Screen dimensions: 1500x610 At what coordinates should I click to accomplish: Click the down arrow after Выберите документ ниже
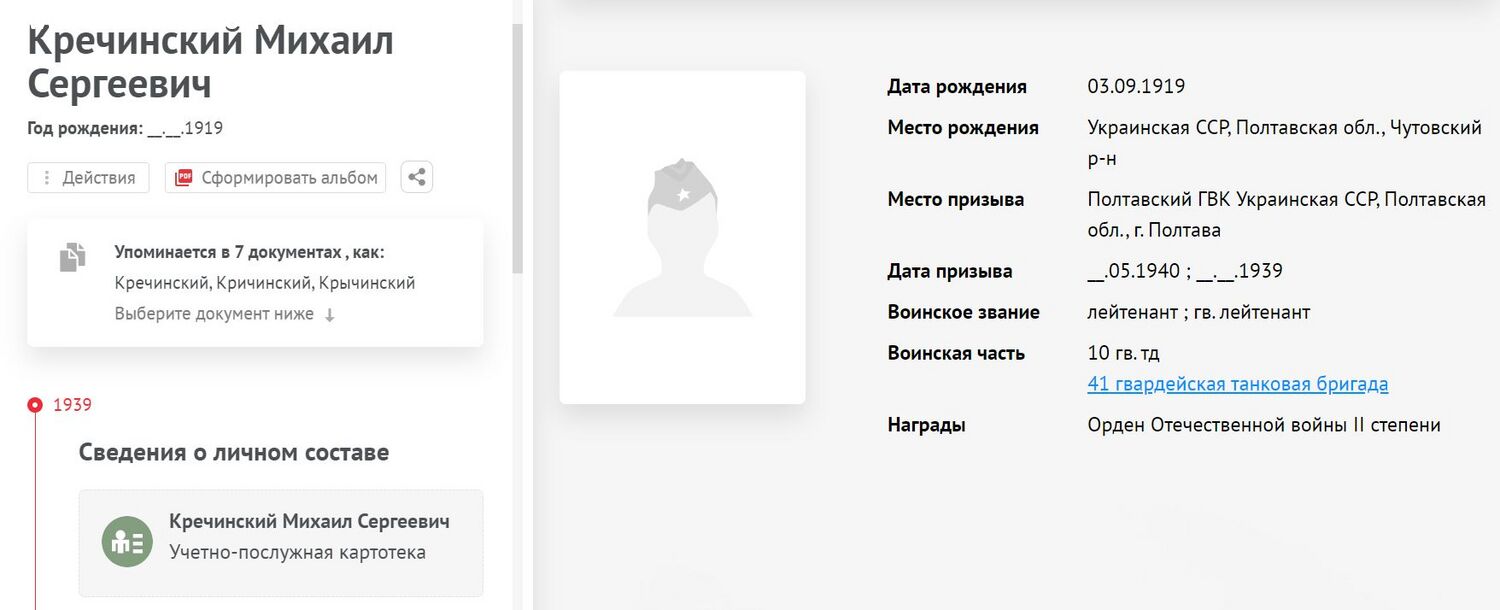coord(330,314)
